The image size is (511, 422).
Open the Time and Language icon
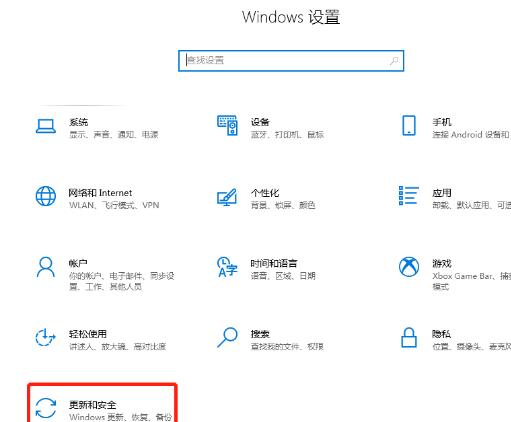227,267
